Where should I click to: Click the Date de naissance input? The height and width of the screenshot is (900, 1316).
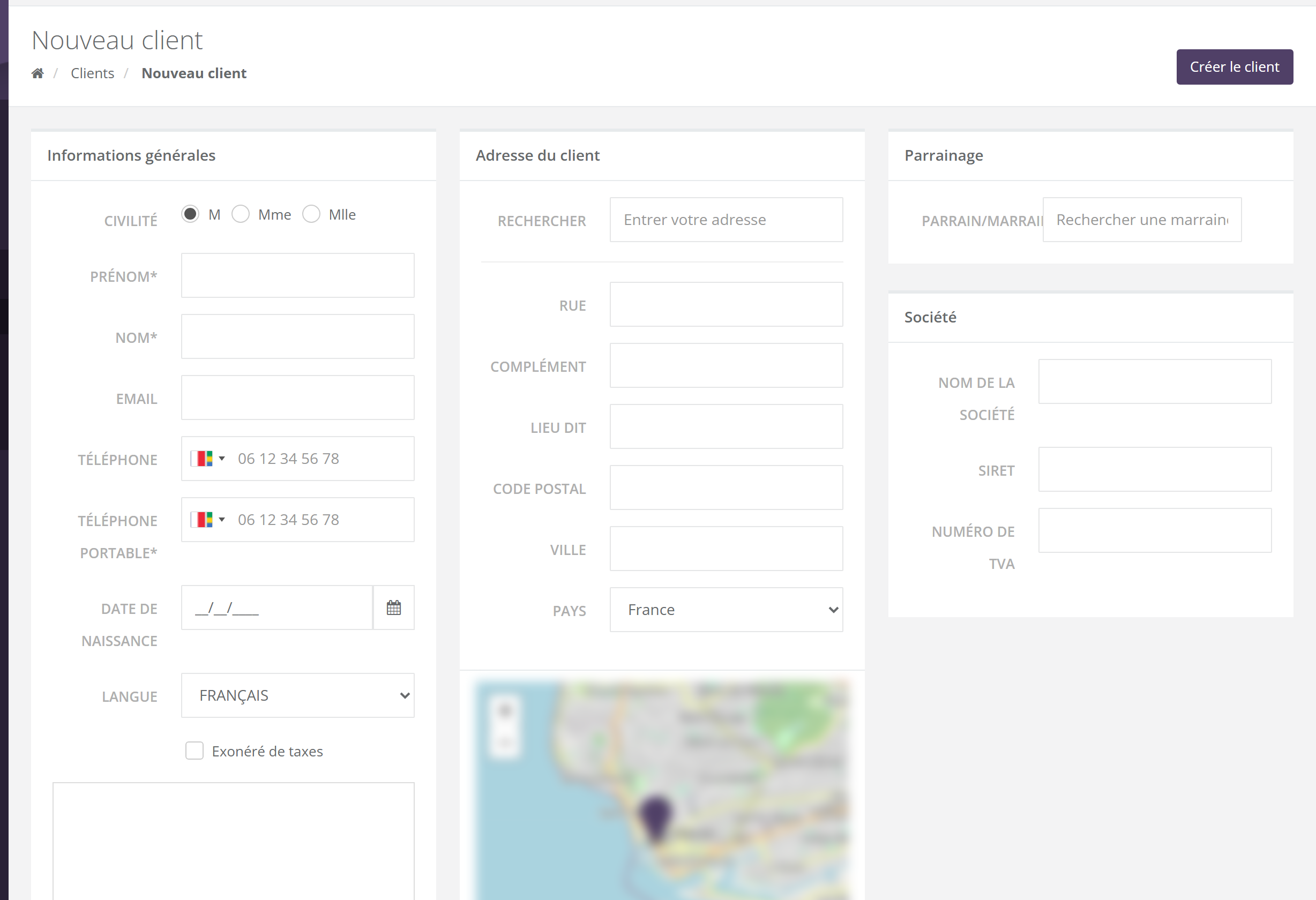tap(277, 607)
